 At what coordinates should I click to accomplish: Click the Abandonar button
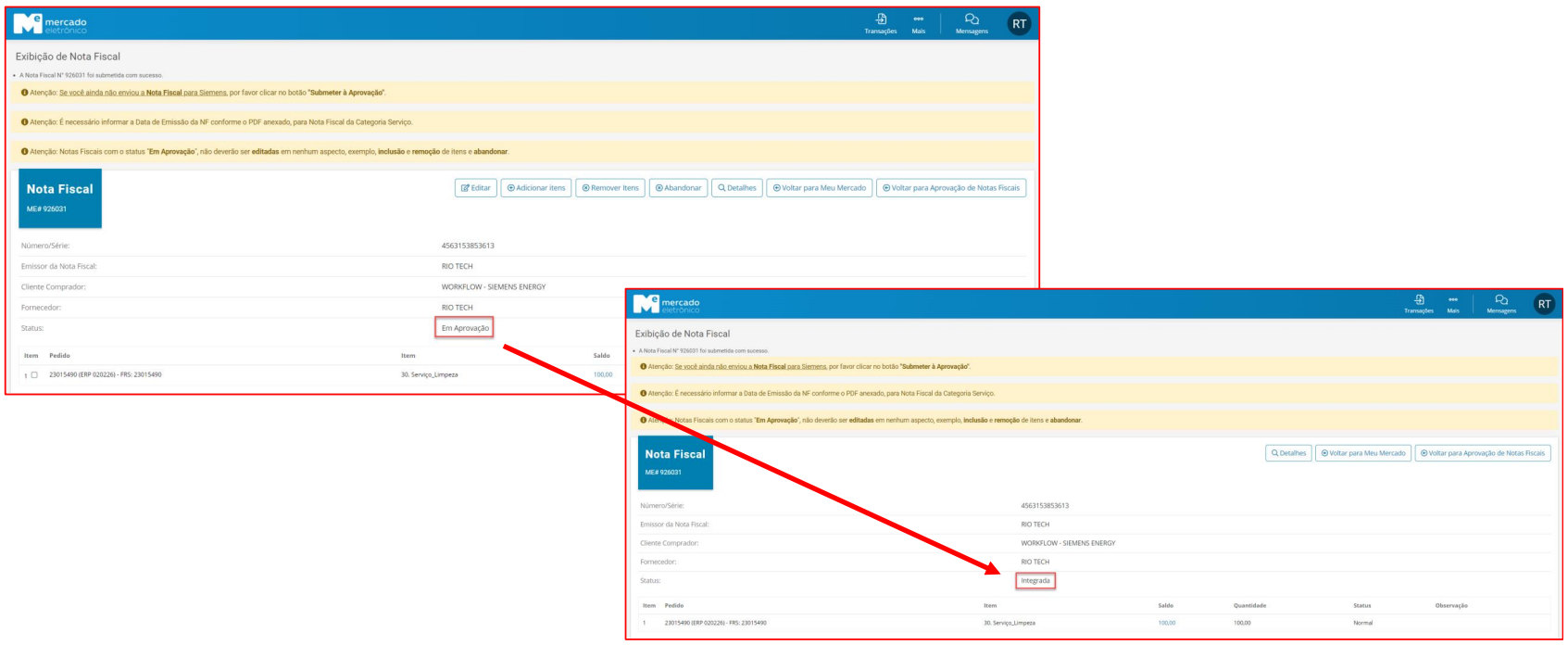pyautogui.click(x=679, y=188)
